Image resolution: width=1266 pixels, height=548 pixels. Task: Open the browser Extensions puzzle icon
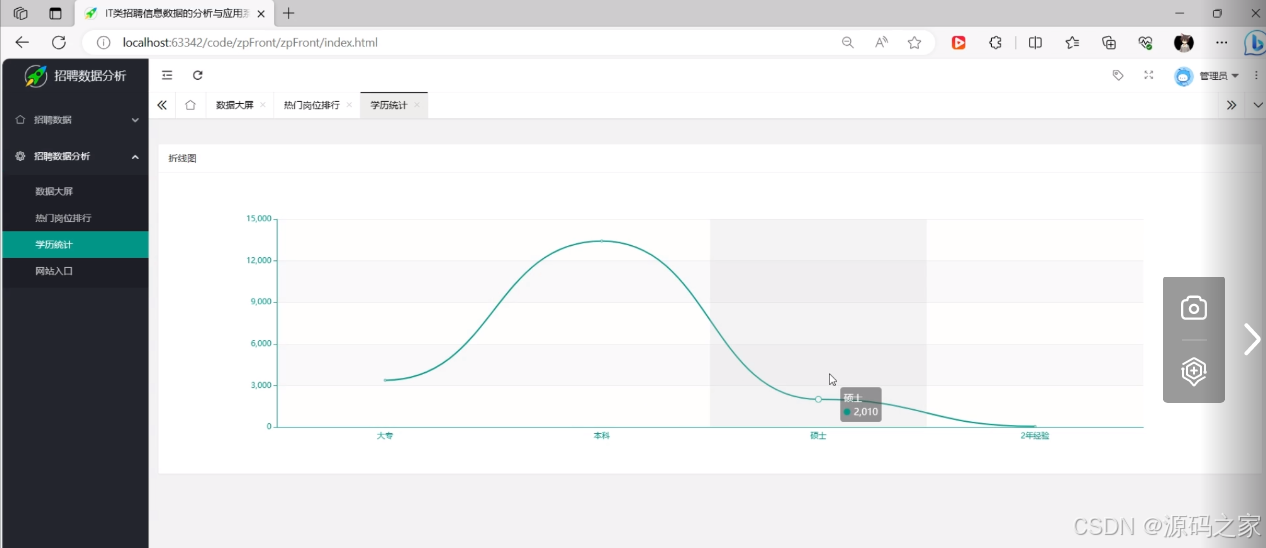995,43
